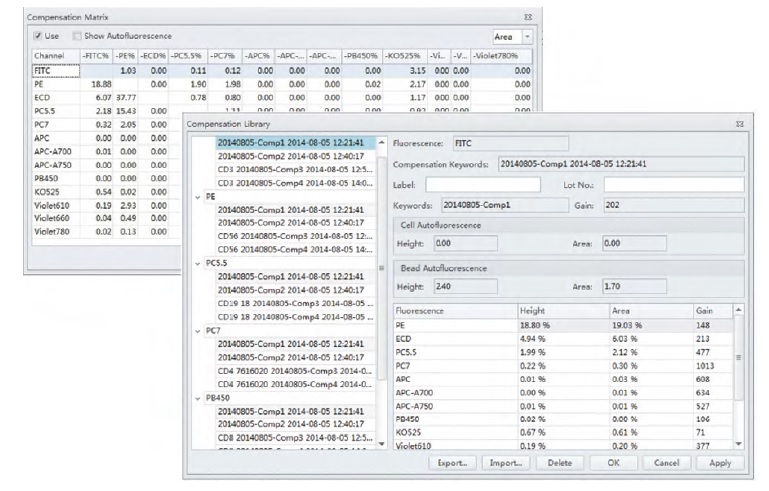769x491 pixels.
Task: Select the APC-A700 row in fluorescence table
Action: pos(563,392)
